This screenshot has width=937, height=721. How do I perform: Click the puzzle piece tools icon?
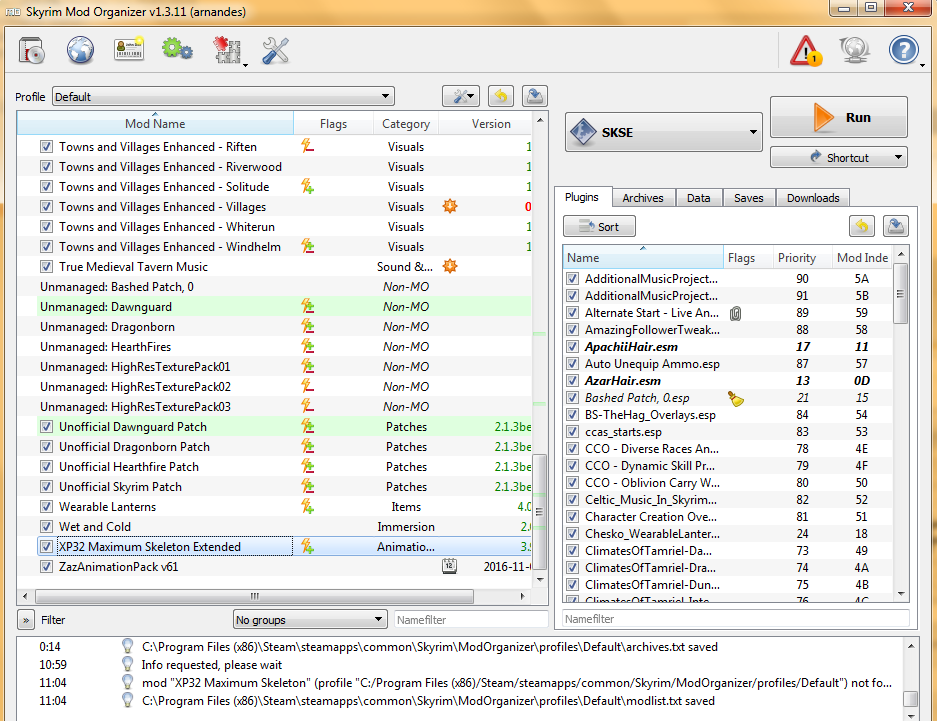pos(228,51)
